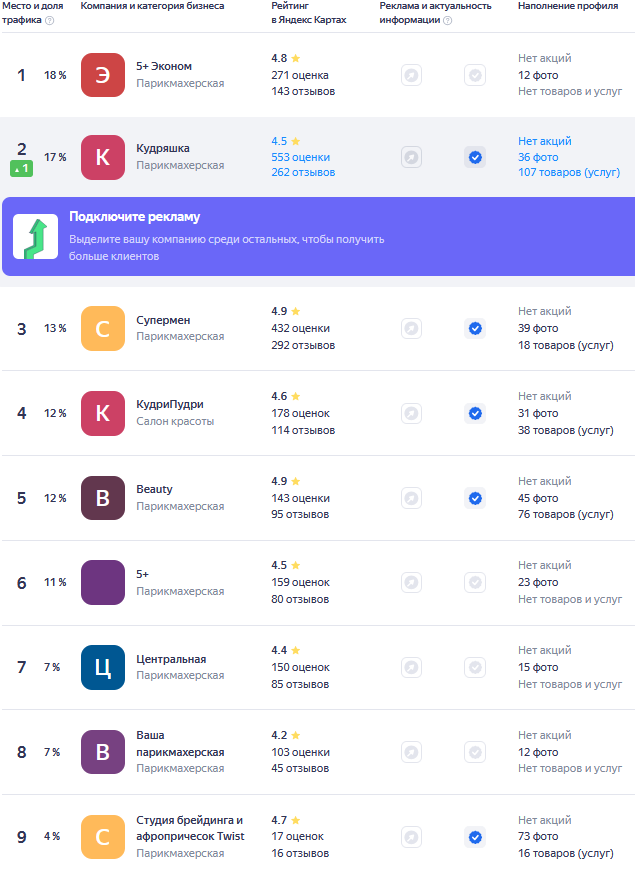This screenshot has height=875, width=635.
Task: Click the advertising icon in 5+ Эконом row
Action: click(411, 75)
